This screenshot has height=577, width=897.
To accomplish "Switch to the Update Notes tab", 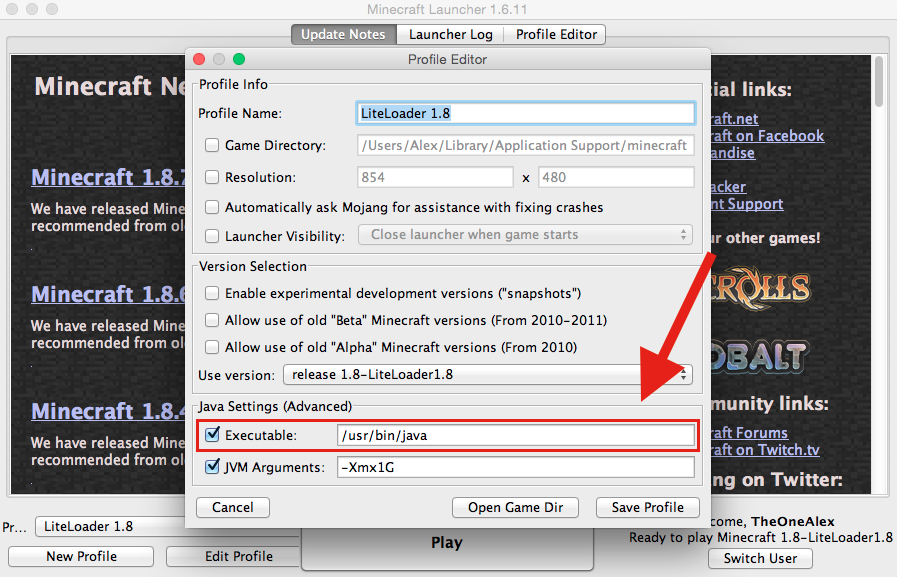I will click(343, 34).
